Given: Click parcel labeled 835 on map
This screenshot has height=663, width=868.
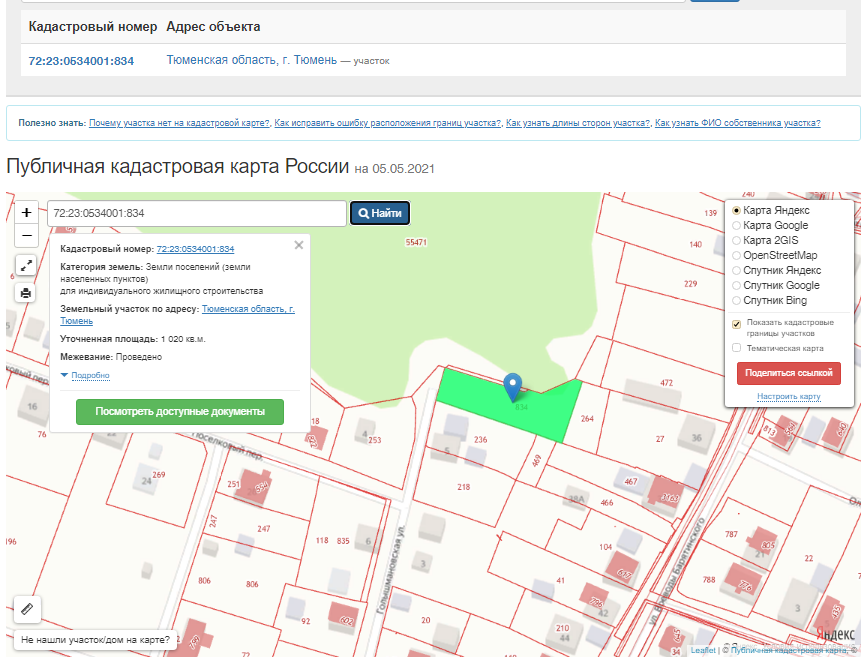Looking at the screenshot, I should click(x=343, y=541).
